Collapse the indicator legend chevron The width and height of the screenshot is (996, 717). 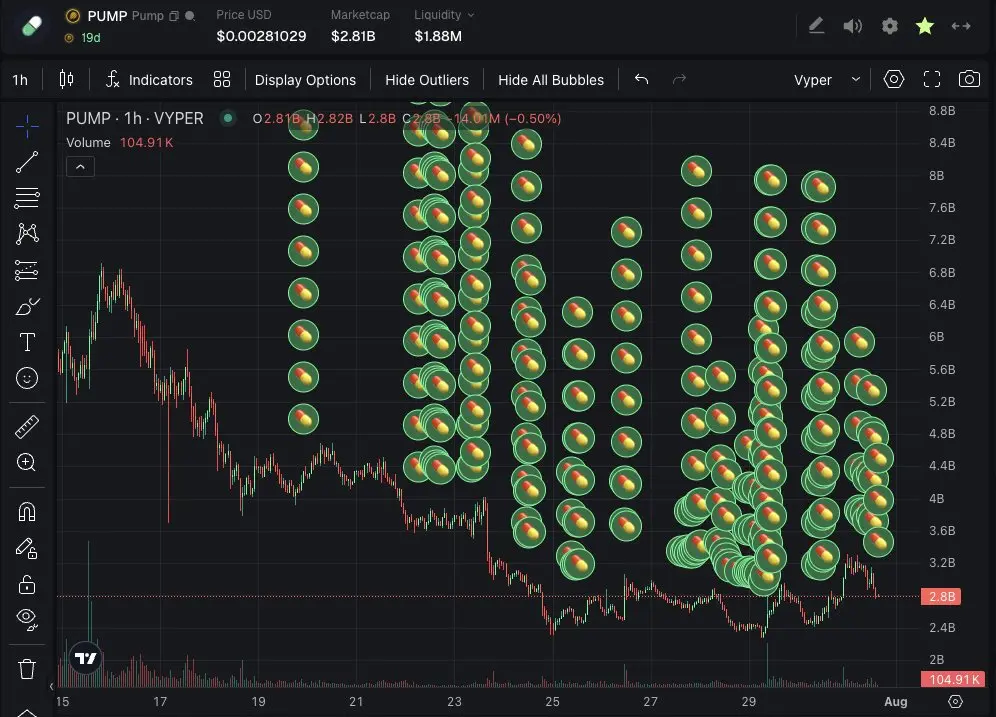80,167
